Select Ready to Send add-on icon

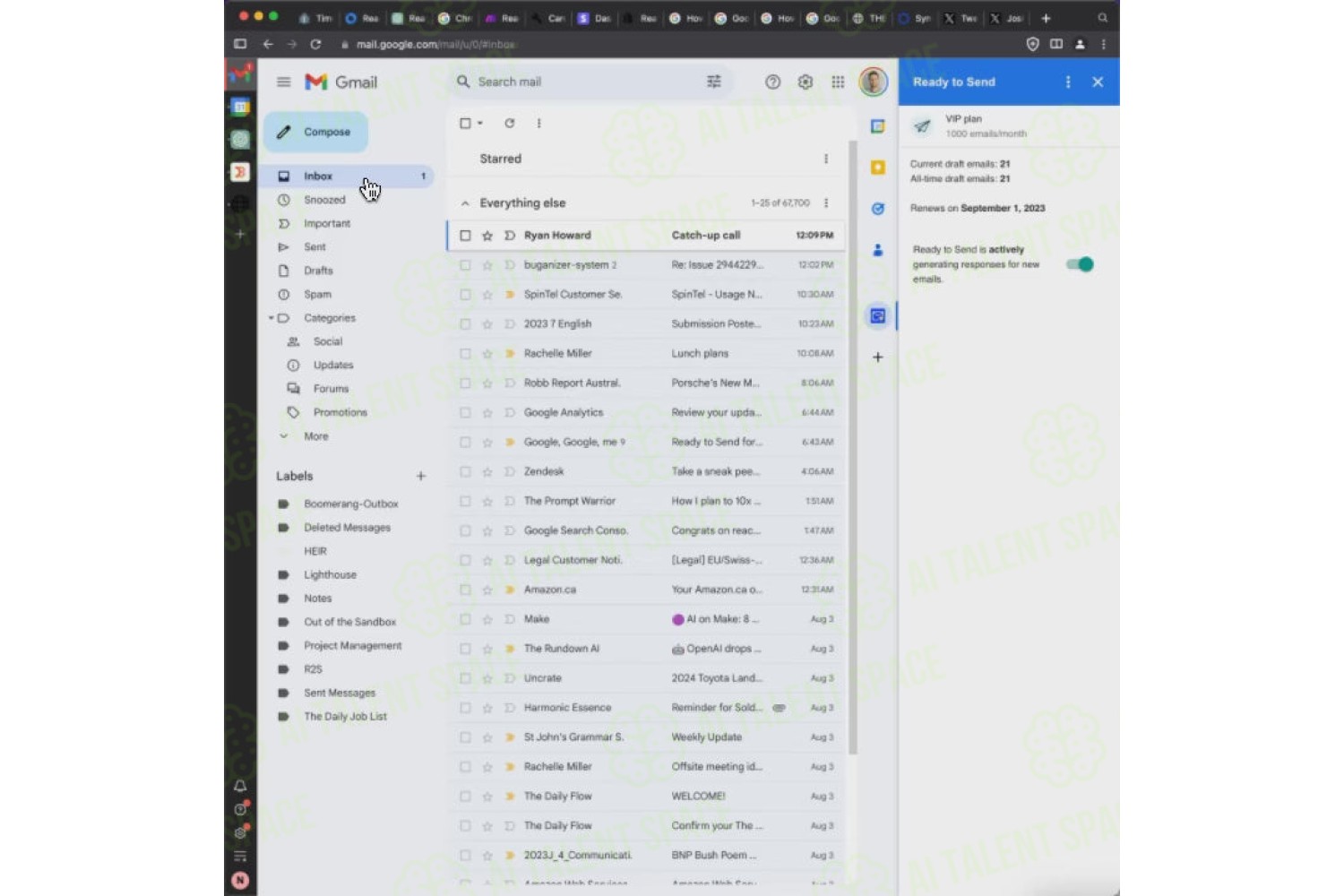pyautogui.click(x=877, y=315)
